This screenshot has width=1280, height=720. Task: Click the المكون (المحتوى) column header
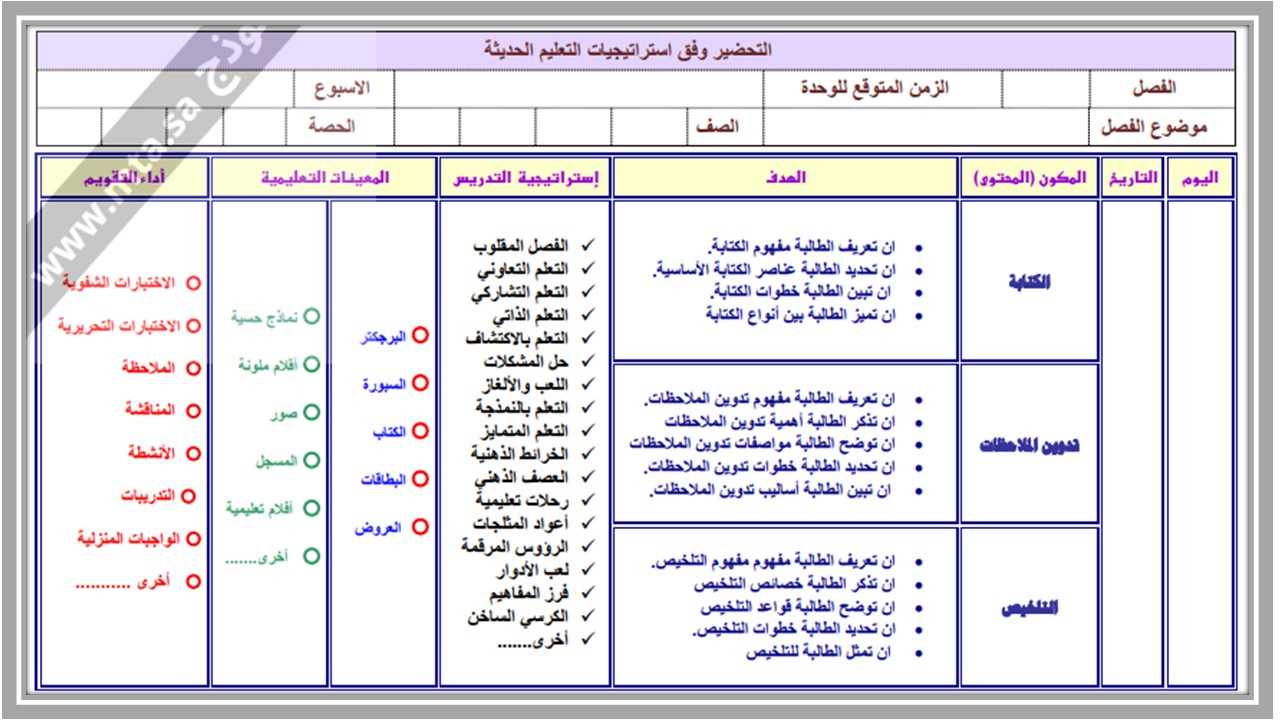point(1029,178)
